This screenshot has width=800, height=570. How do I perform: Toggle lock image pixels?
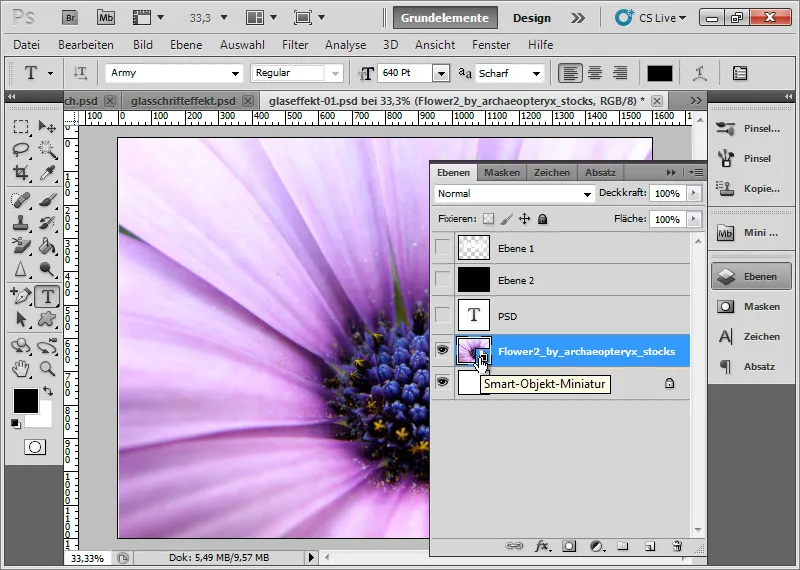tap(506, 219)
